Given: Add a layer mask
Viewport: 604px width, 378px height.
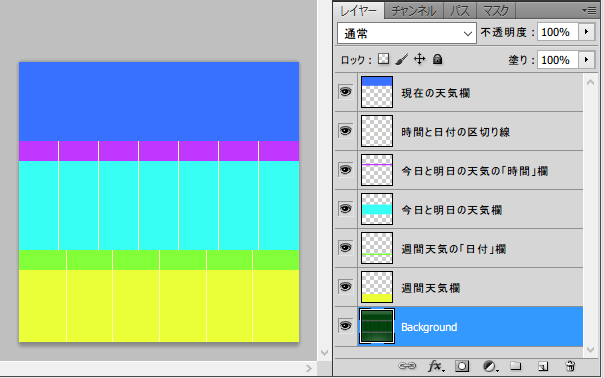Looking at the screenshot, I should (x=462, y=366).
